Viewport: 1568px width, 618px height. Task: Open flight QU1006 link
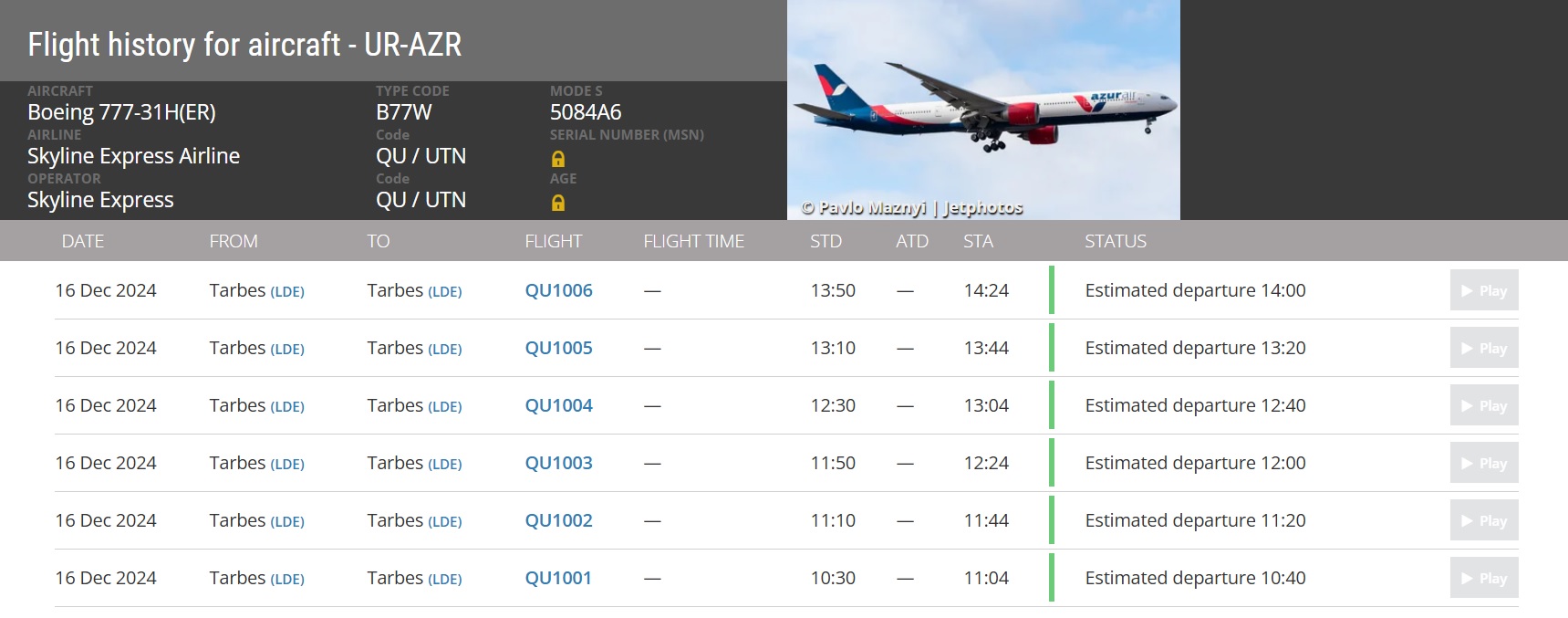[x=558, y=291]
